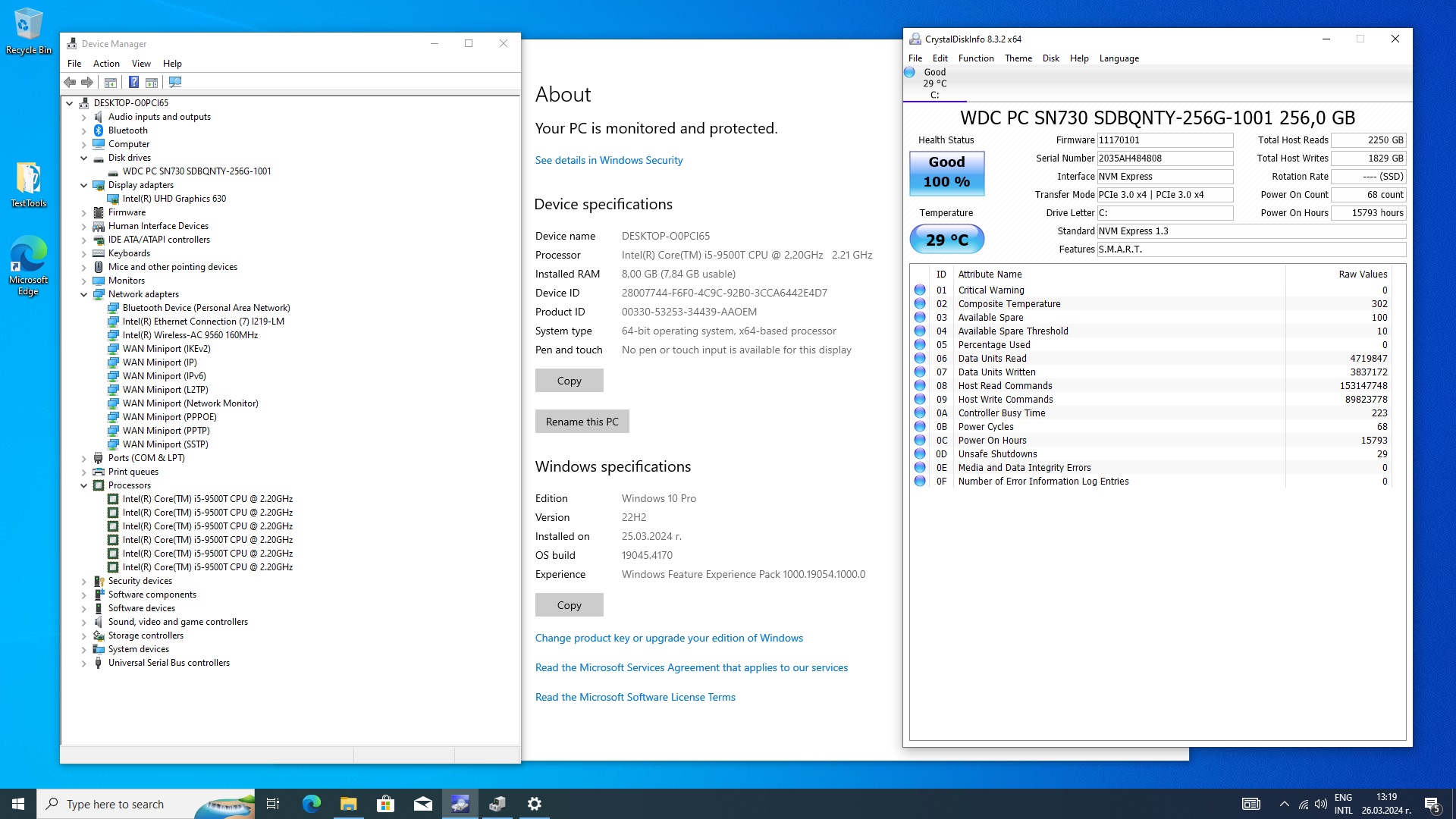Copy Windows specifications button

[570, 605]
